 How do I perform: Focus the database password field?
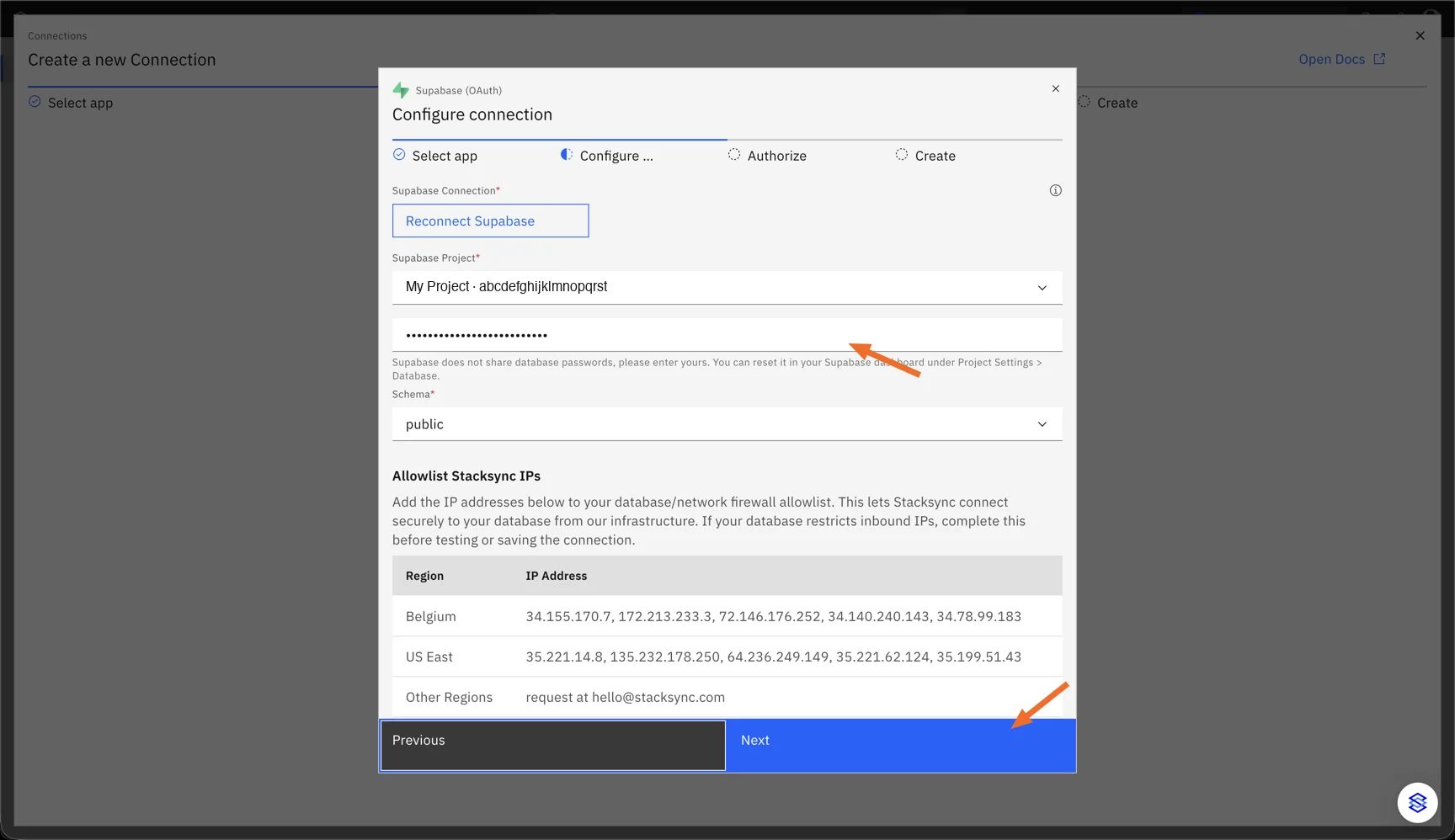tap(727, 335)
